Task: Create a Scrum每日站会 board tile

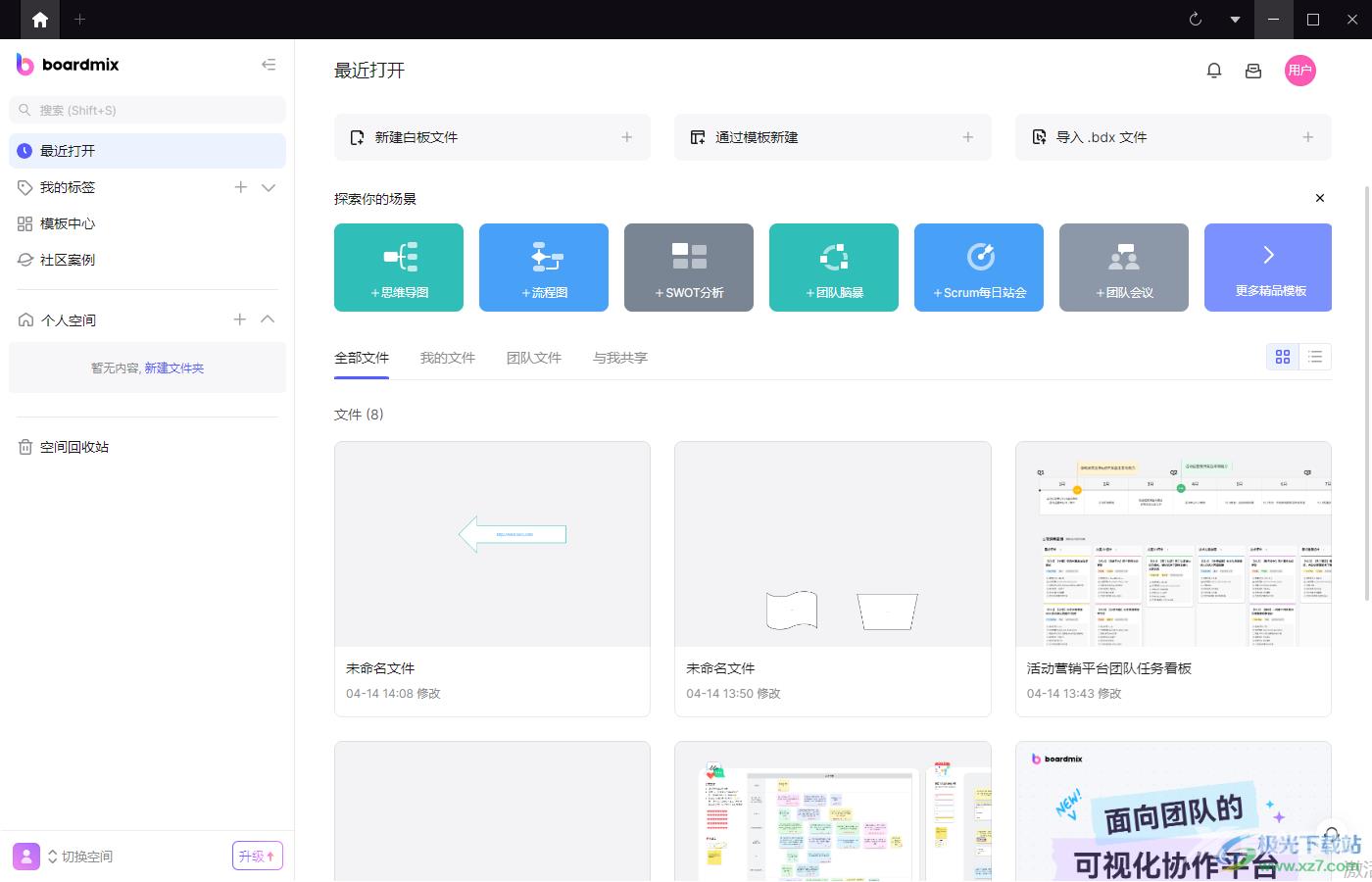Action: pos(979,268)
